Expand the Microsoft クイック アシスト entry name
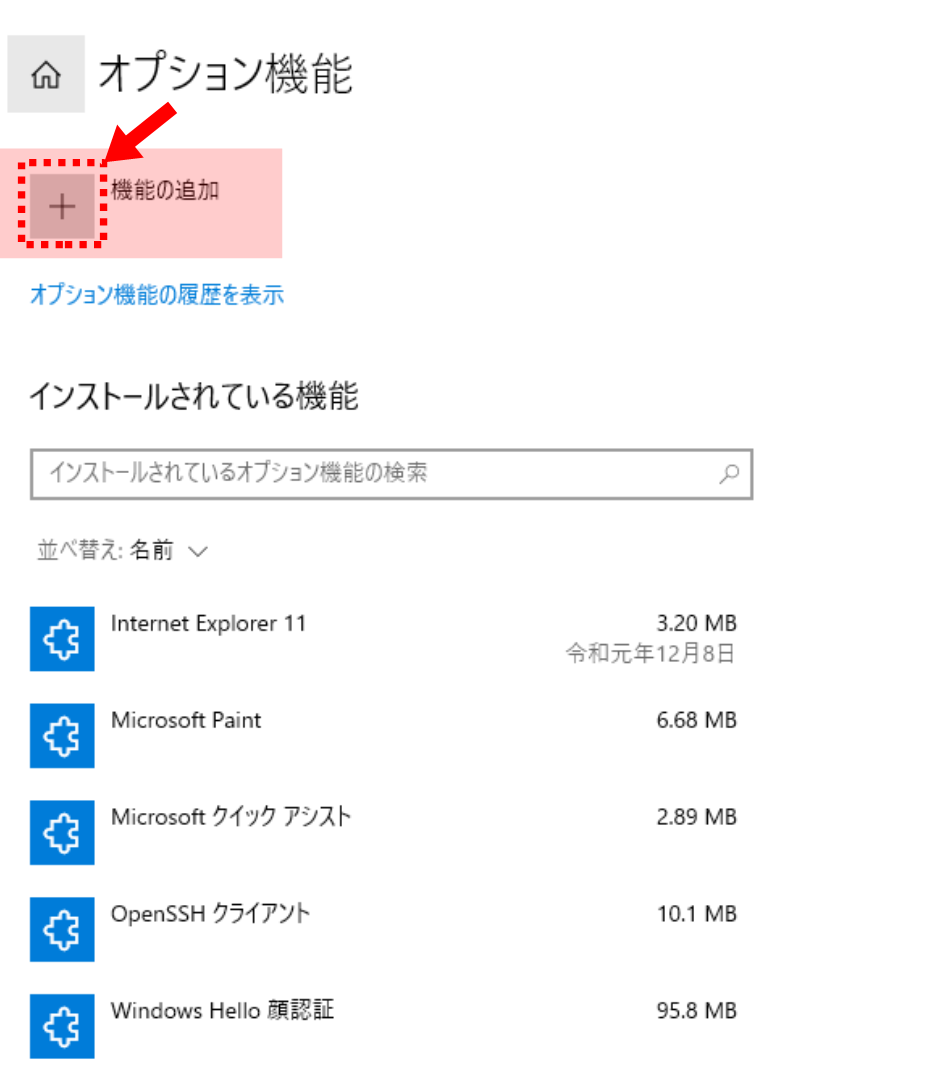The image size is (933, 1077). pos(231,817)
